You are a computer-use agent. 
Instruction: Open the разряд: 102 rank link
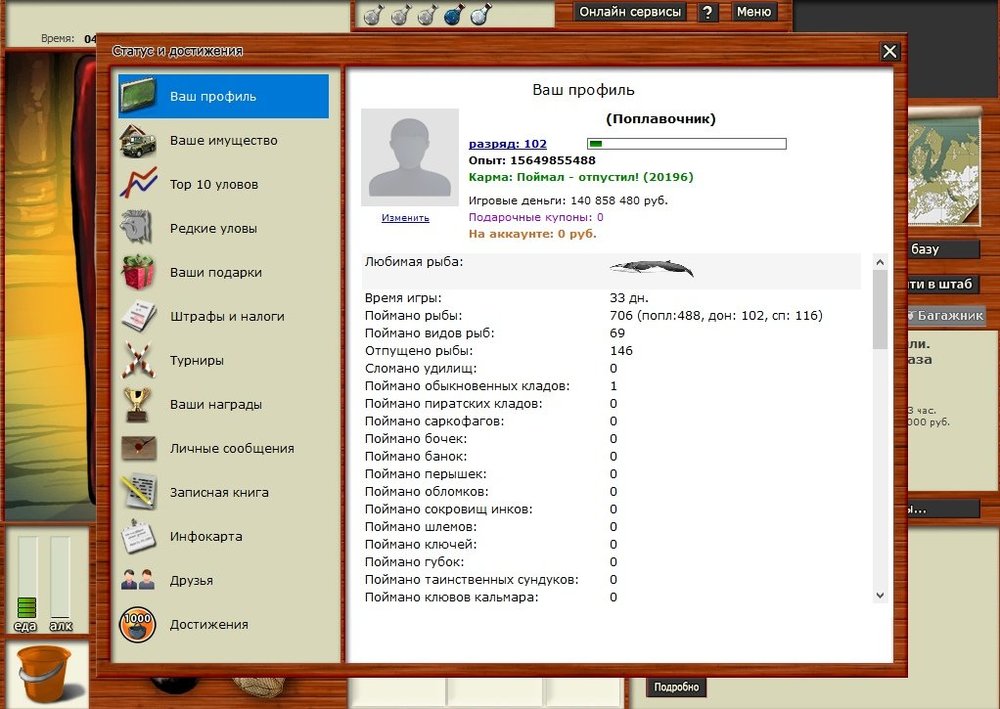click(x=507, y=144)
